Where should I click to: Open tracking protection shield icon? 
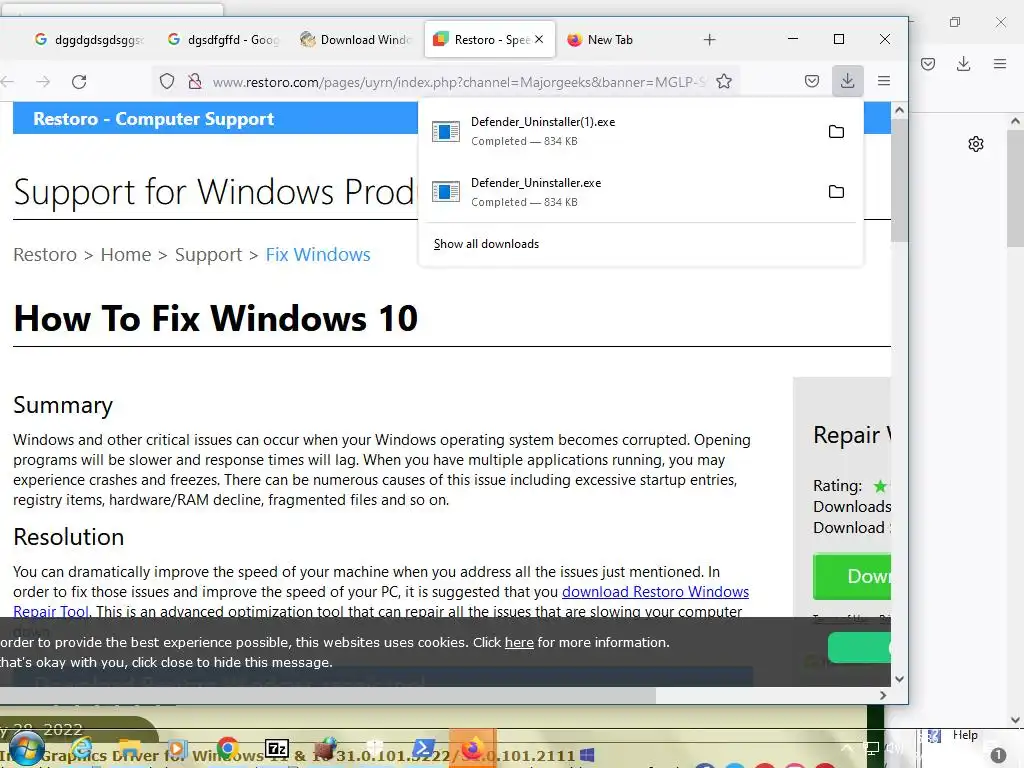click(x=167, y=82)
